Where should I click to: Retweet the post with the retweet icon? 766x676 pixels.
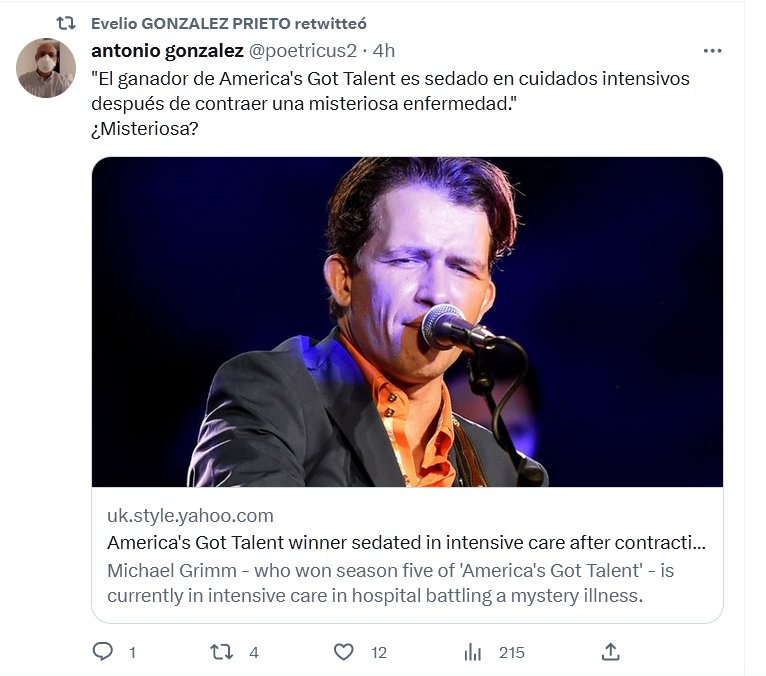(x=221, y=652)
